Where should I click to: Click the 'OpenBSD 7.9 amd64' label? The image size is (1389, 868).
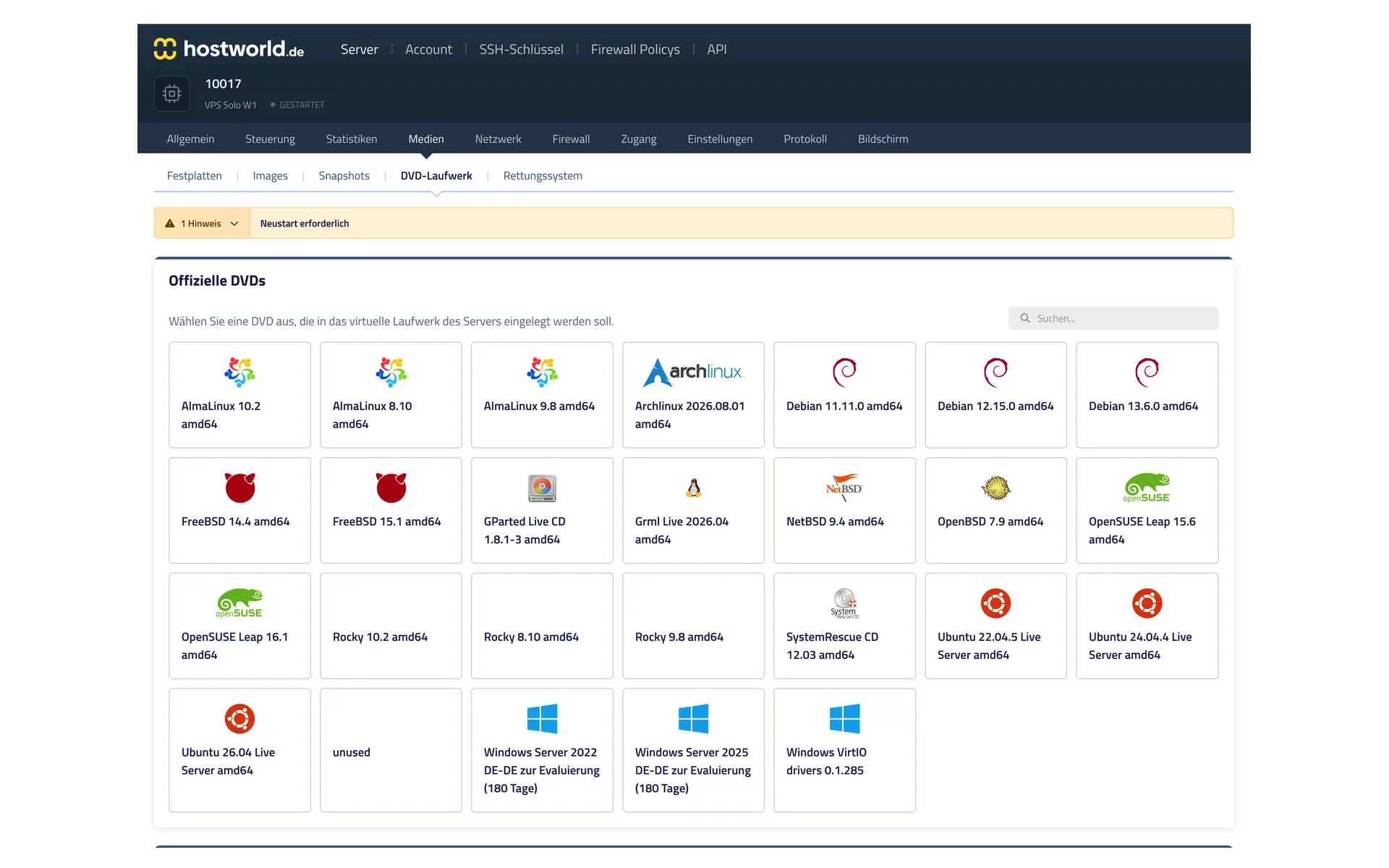[x=990, y=522]
